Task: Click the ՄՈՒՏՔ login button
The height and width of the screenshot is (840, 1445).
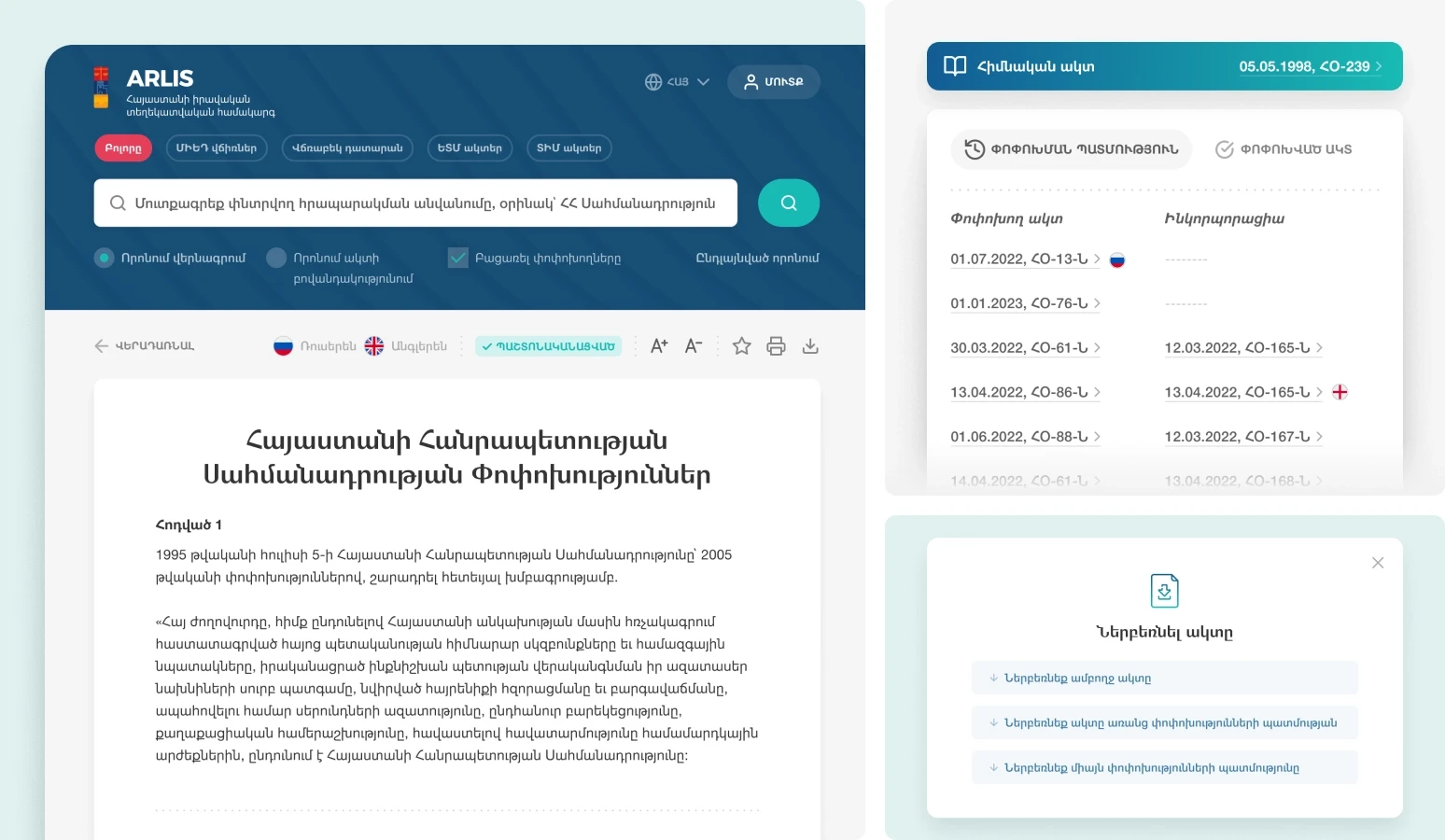Action: [x=774, y=82]
